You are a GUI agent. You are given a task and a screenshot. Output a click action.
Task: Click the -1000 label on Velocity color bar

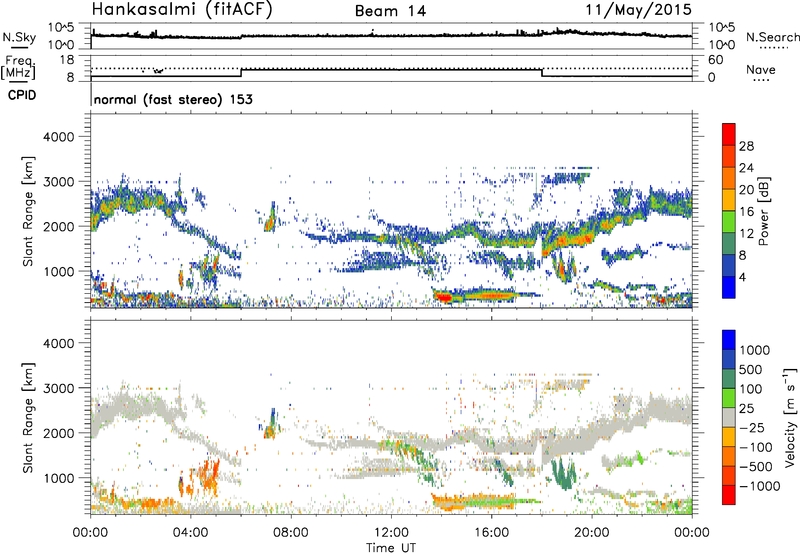[760, 486]
